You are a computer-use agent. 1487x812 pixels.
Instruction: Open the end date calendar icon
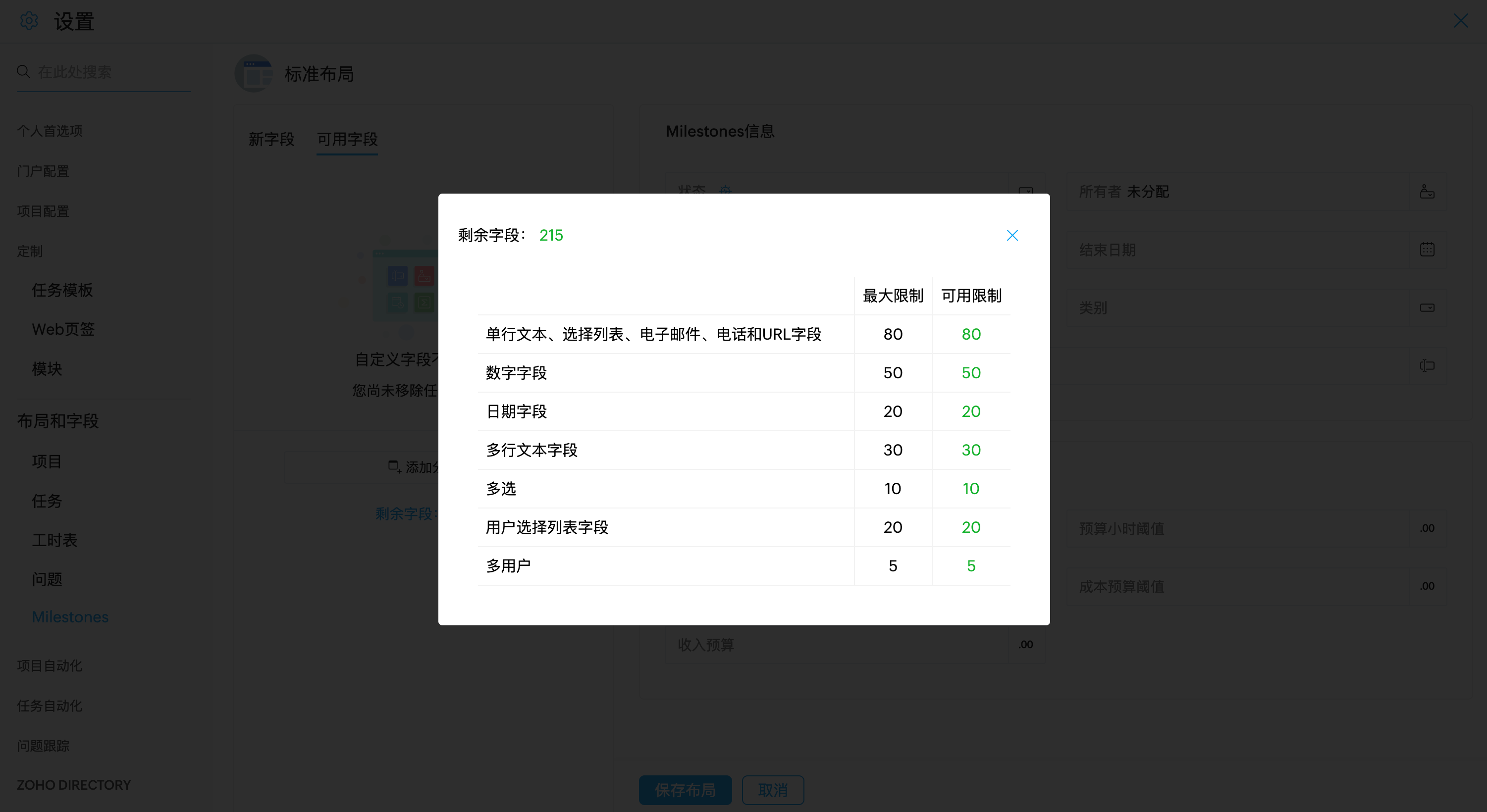pyautogui.click(x=1427, y=250)
